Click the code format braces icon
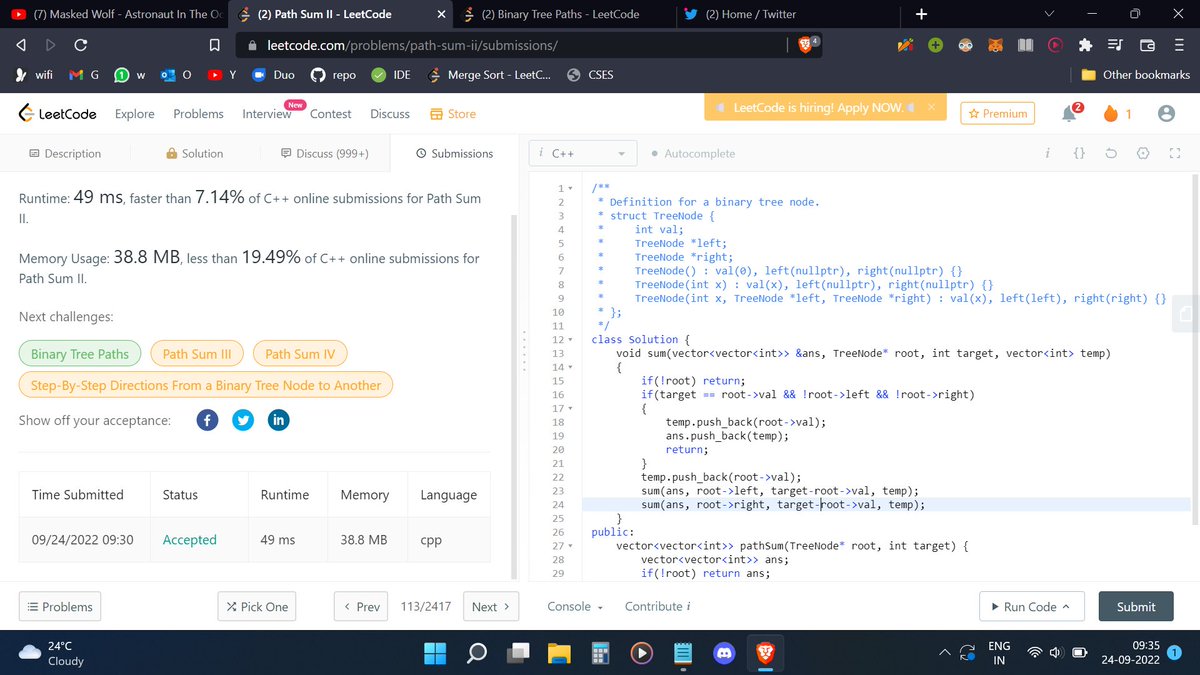The width and height of the screenshot is (1200, 675). (x=1079, y=153)
